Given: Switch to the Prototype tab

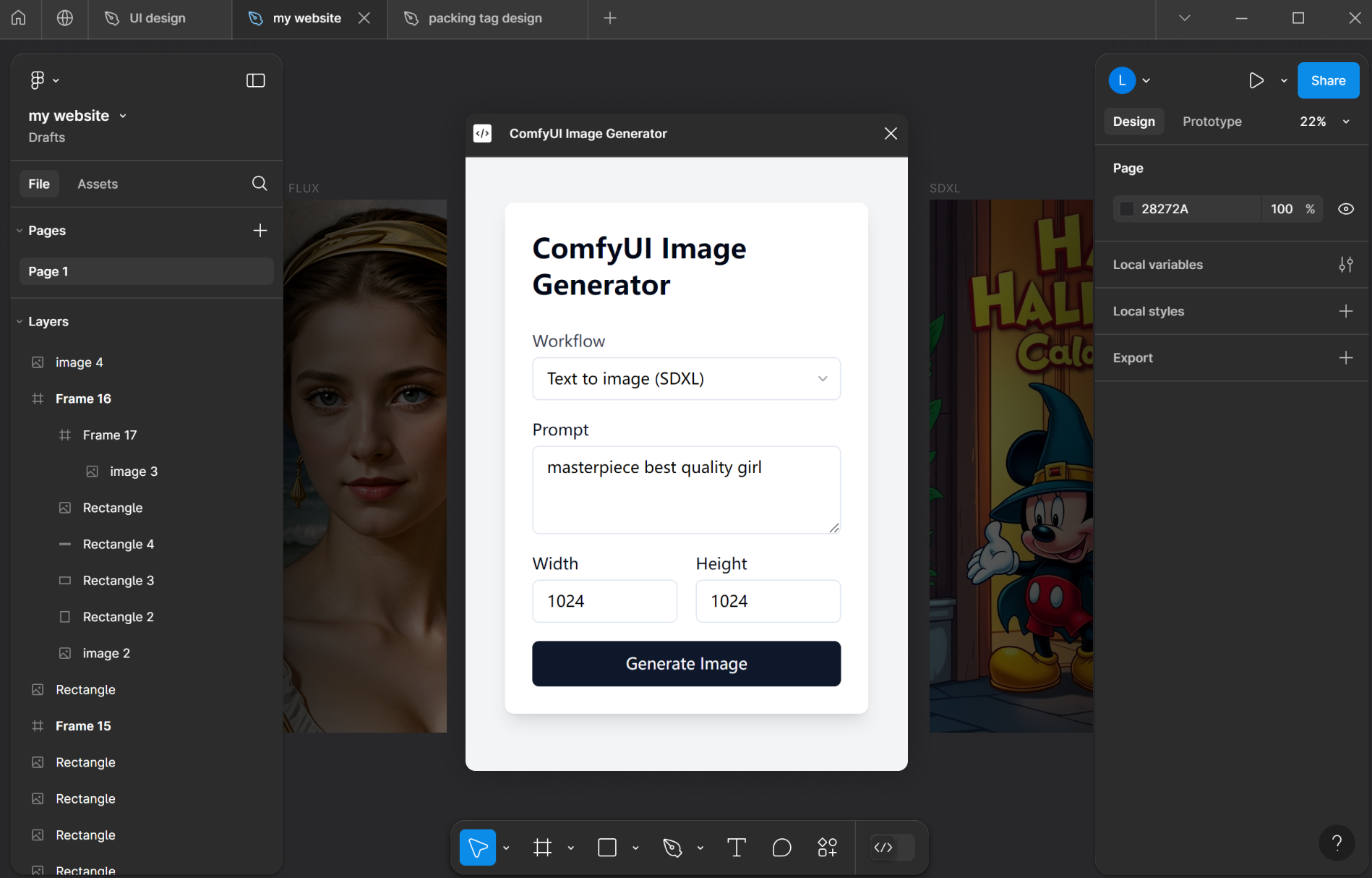Looking at the screenshot, I should click(x=1212, y=121).
